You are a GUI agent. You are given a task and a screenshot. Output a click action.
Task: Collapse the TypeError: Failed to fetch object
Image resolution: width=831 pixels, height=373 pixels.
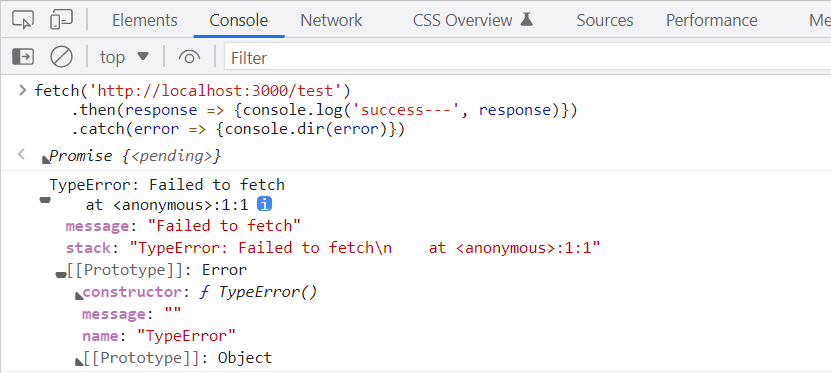point(45,200)
